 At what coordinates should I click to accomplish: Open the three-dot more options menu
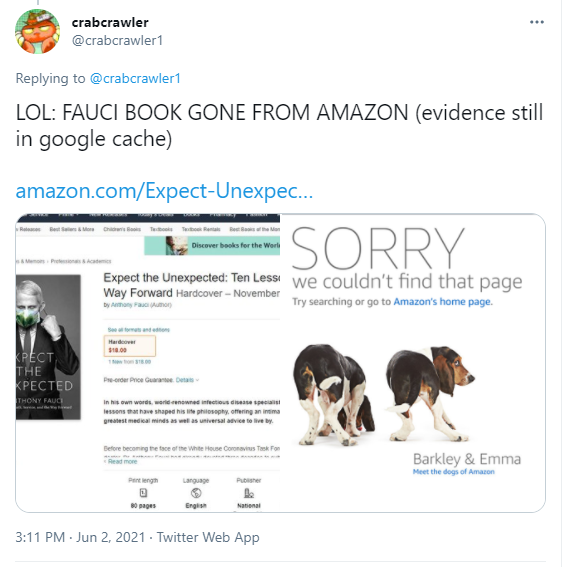tap(537, 22)
